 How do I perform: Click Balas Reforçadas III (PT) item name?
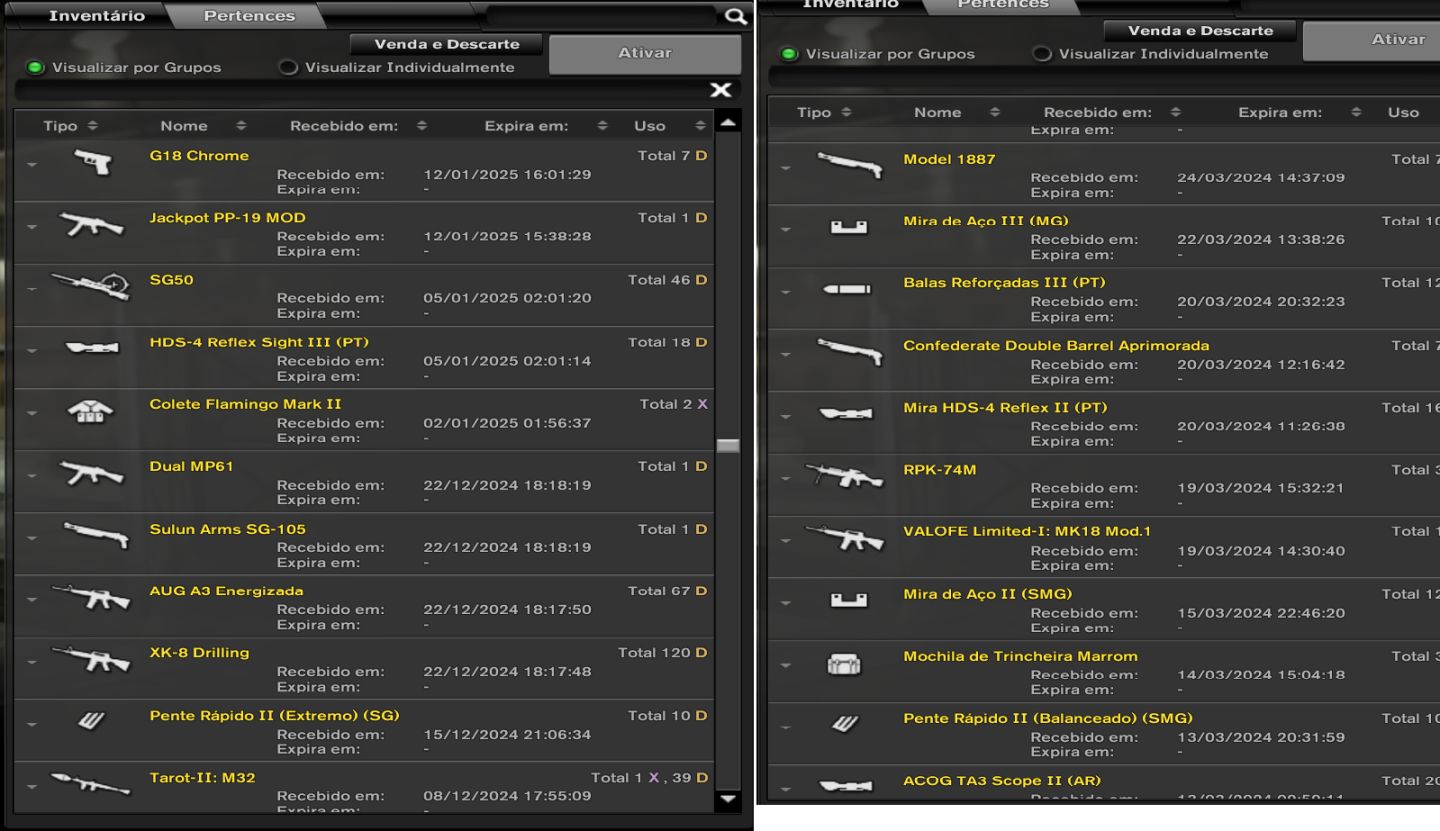1004,282
